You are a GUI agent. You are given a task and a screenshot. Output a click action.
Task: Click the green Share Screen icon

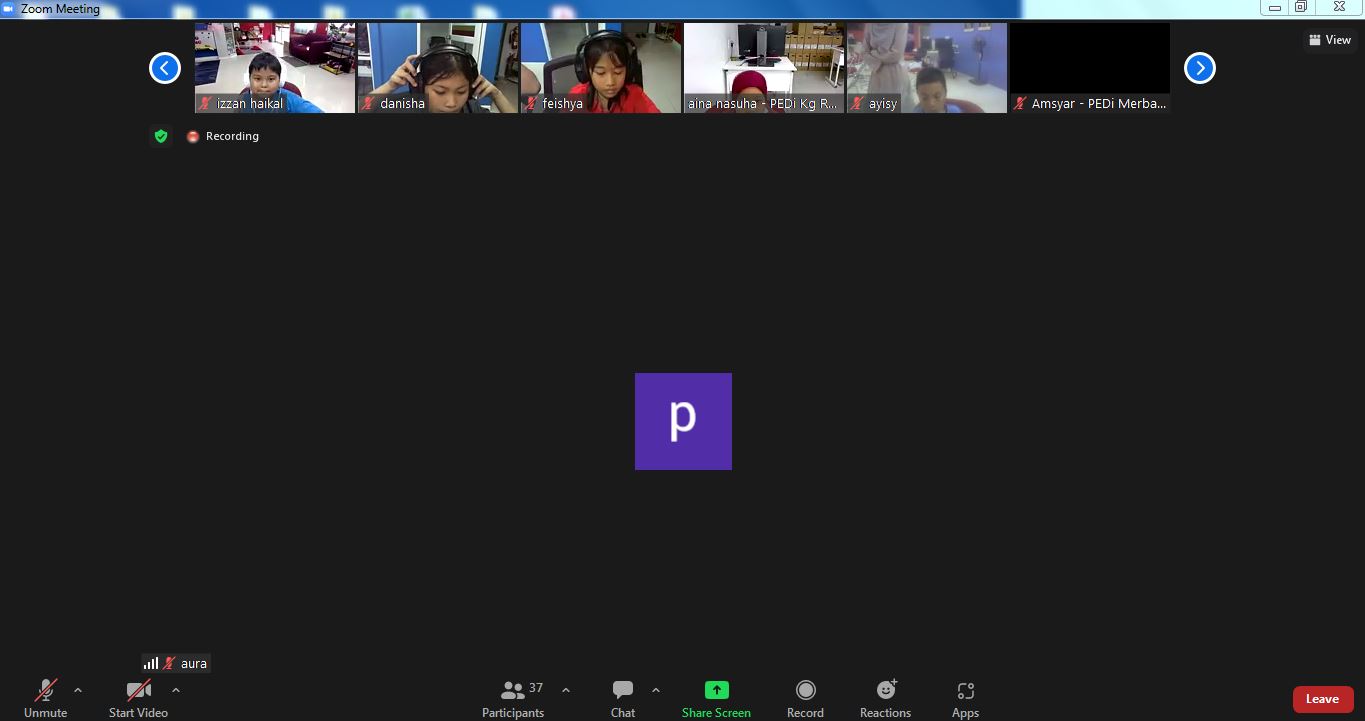coord(716,690)
